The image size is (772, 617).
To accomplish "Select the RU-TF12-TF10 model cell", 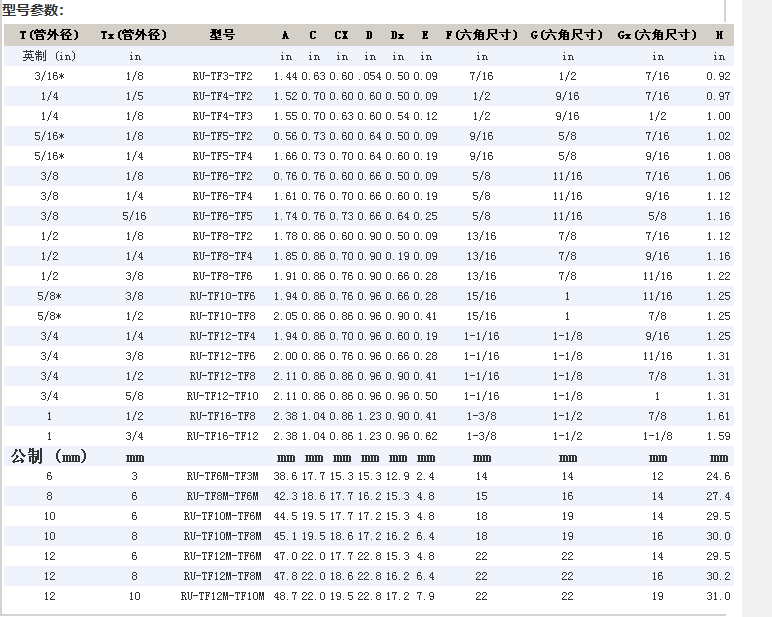I will 222,396.
